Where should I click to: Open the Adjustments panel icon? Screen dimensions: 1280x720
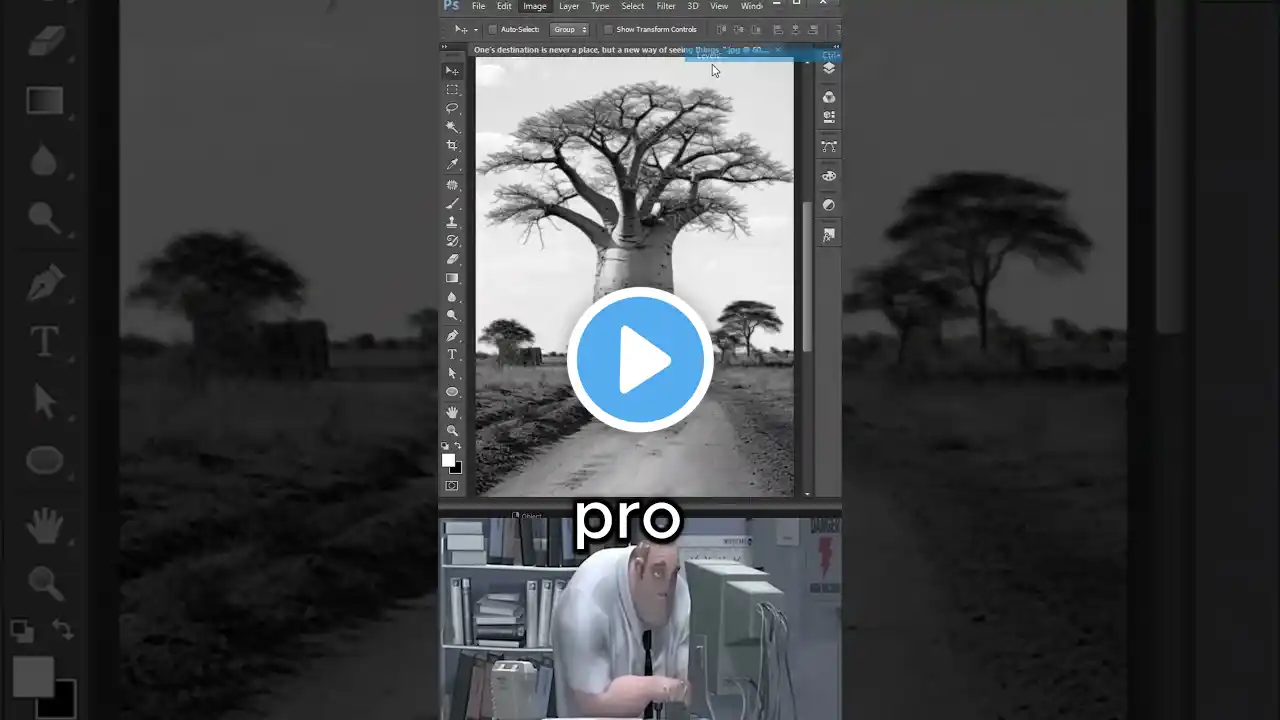pos(829,205)
